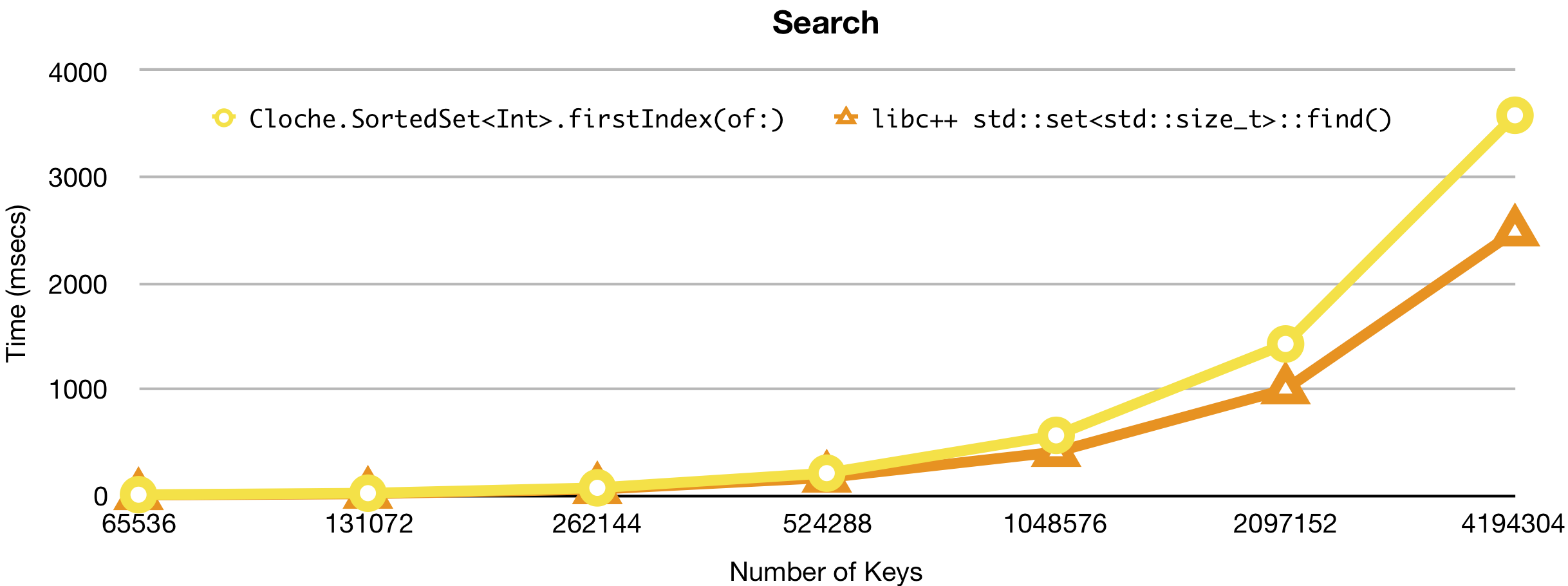
Task: Click the 1048576 x-axis tick label
Action: click(x=1056, y=524)
